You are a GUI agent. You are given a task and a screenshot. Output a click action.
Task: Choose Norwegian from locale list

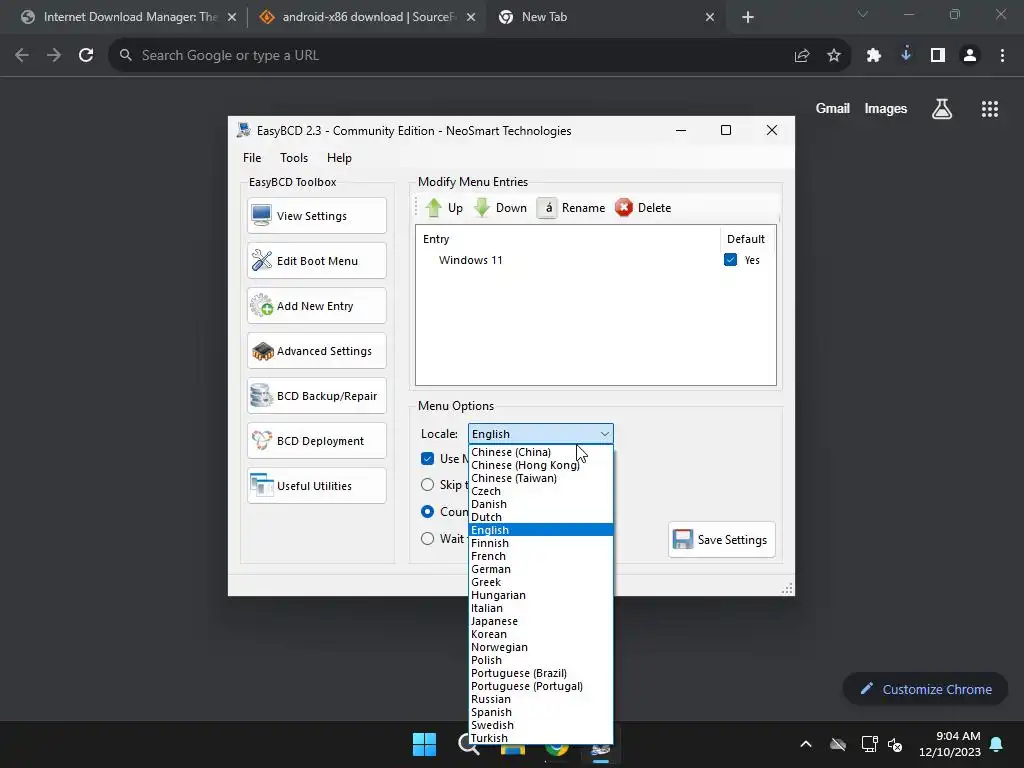click(541, 647)
